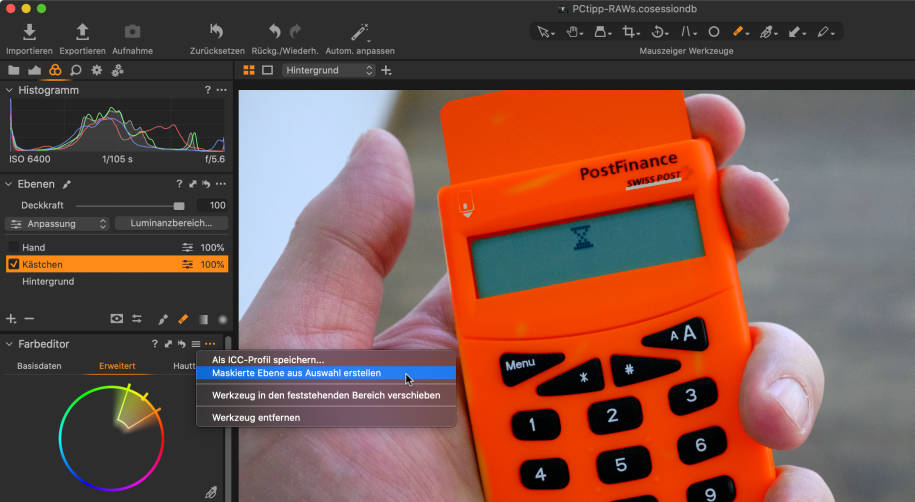This screenshot has height=502, width=915.
Task: Select the radial mask icon in Ebenen
Action: point(222,319)
